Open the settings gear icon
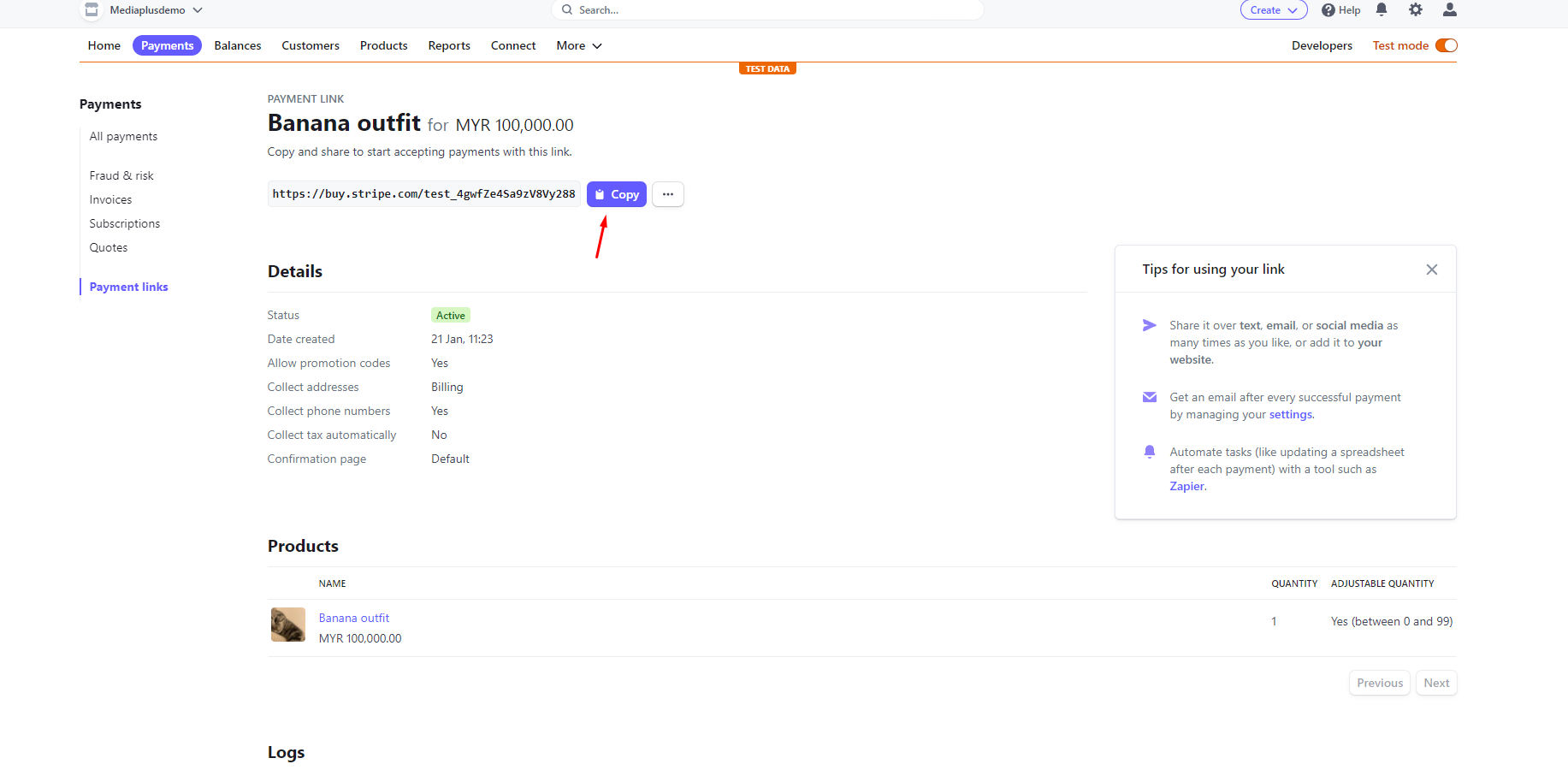 point(1416,9)
